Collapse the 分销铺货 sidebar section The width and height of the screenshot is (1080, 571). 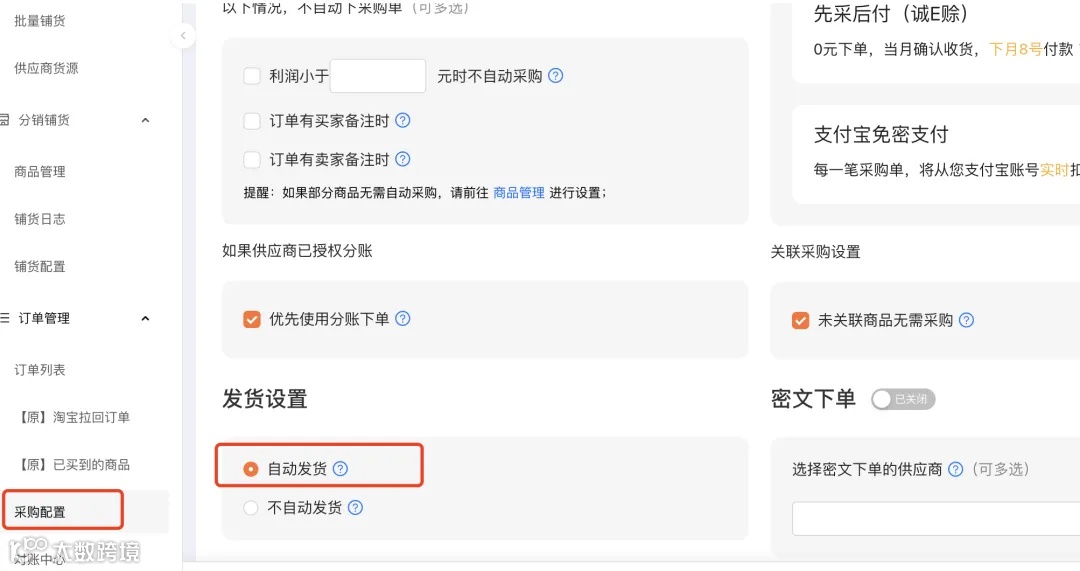(145, 121)
